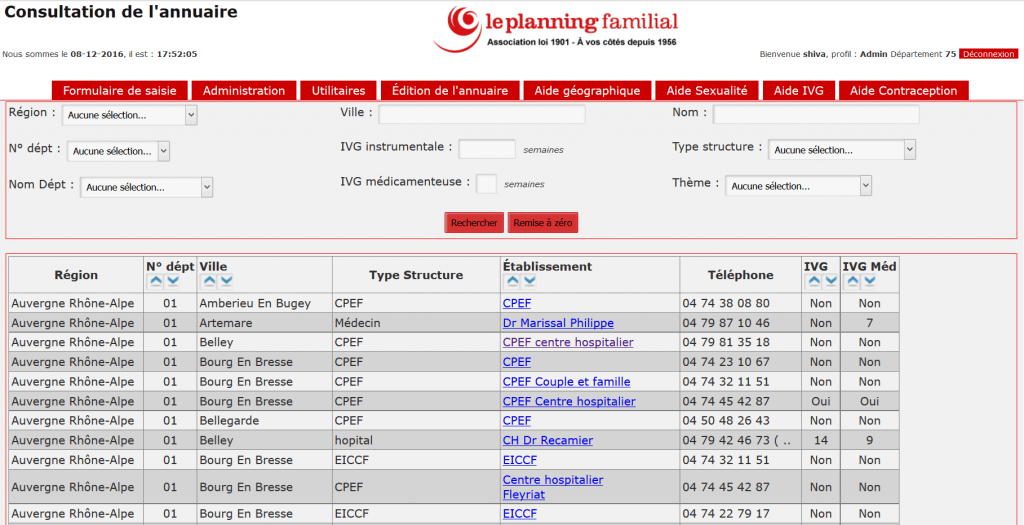Open the Administration menu tab
Image resolution: width=1024 pixels, height=525 pixels.
pos(244,90)
